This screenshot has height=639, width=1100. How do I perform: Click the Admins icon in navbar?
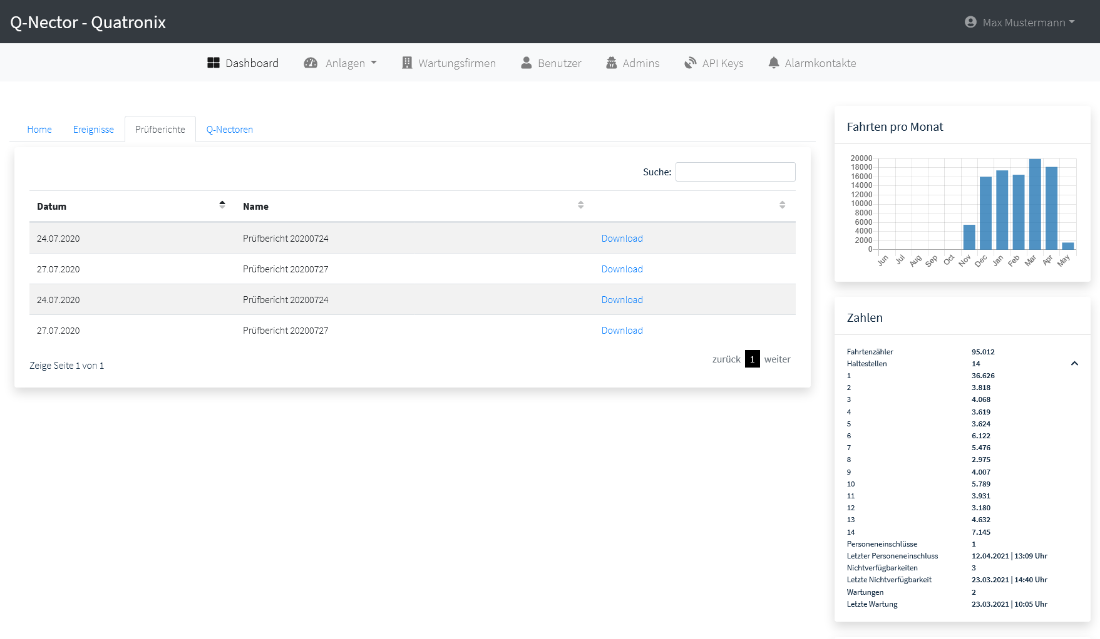pos(612,63)
